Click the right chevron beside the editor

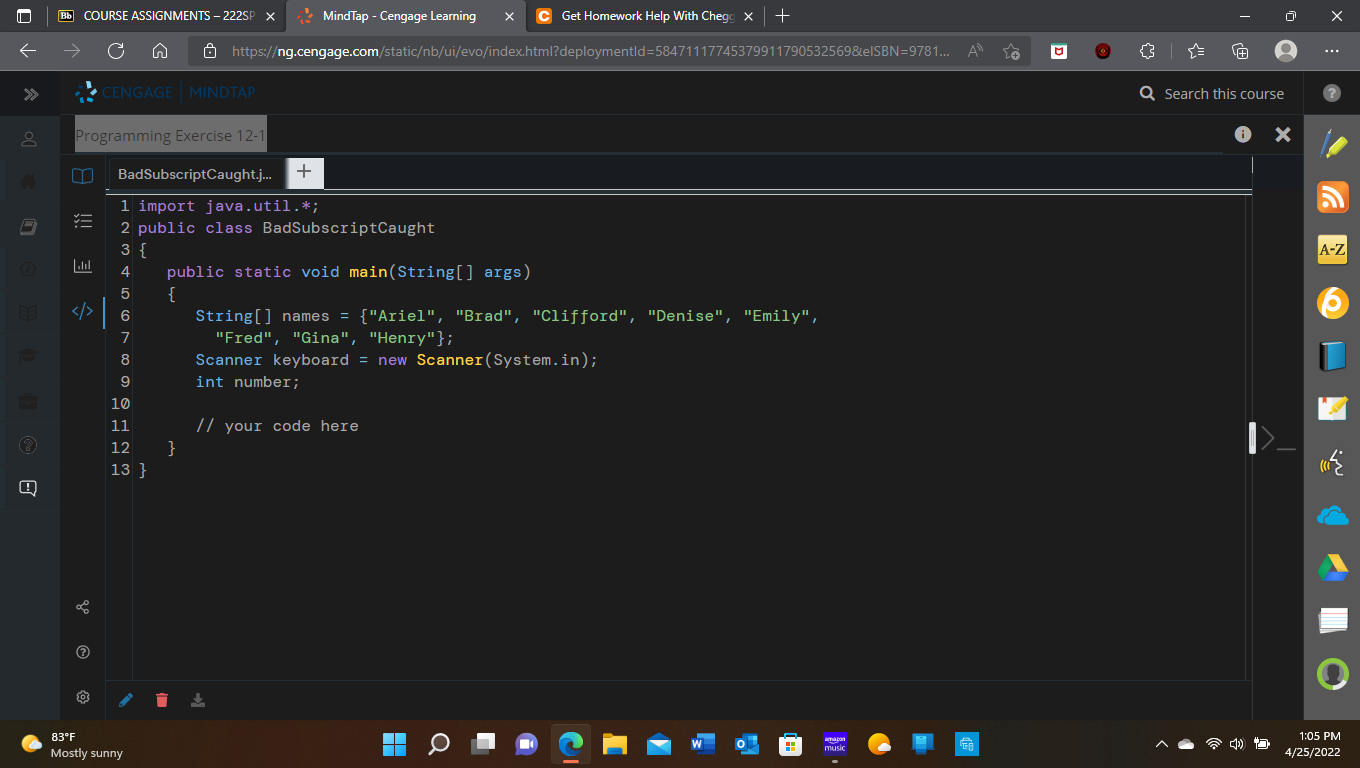click(x=1267, y=437)
